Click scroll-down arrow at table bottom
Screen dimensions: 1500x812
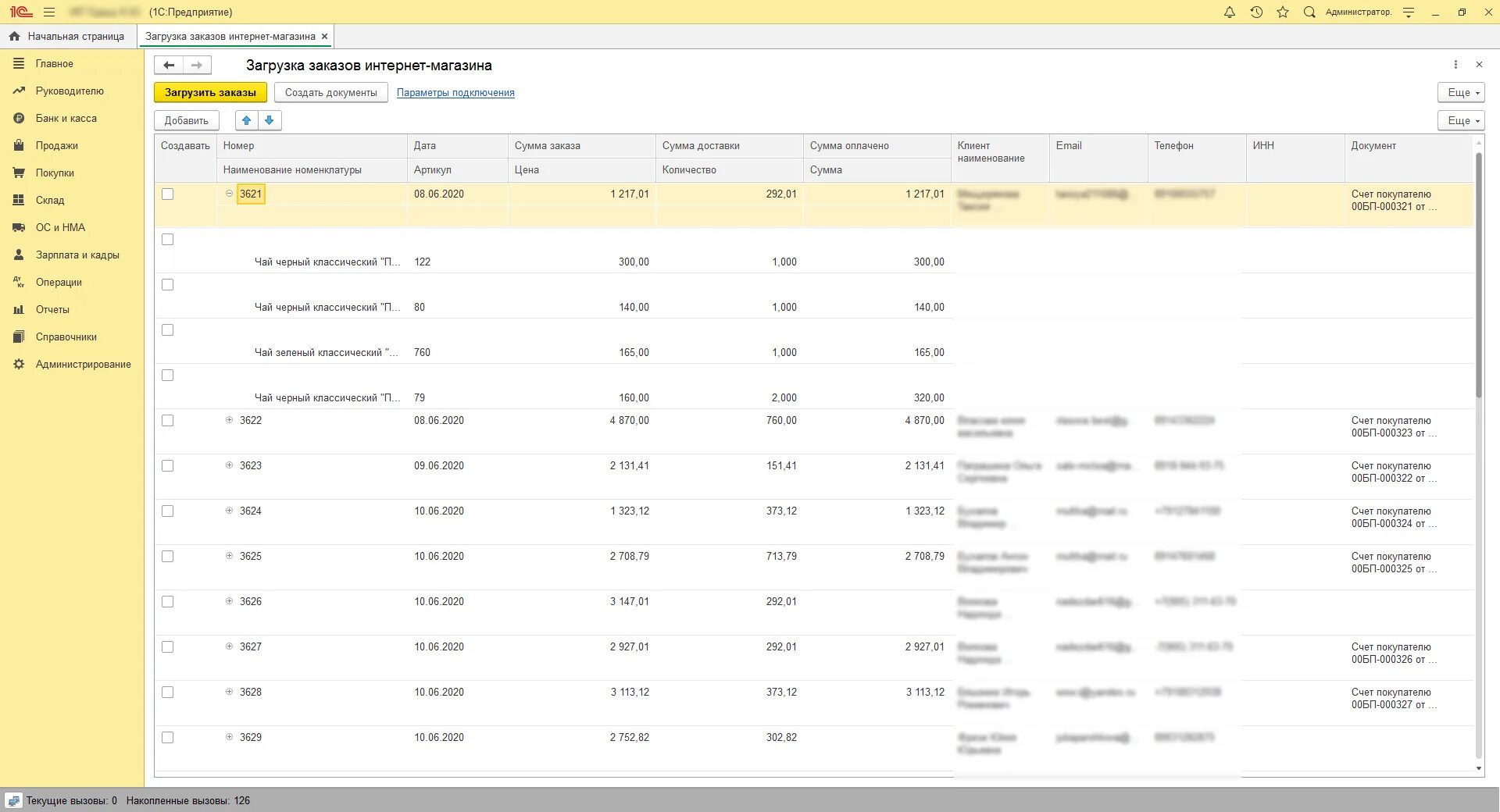[1478, 769]
